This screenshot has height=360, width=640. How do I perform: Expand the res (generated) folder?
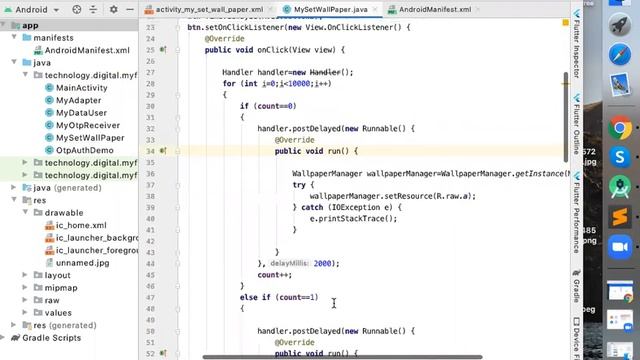[x=14, y=325]
